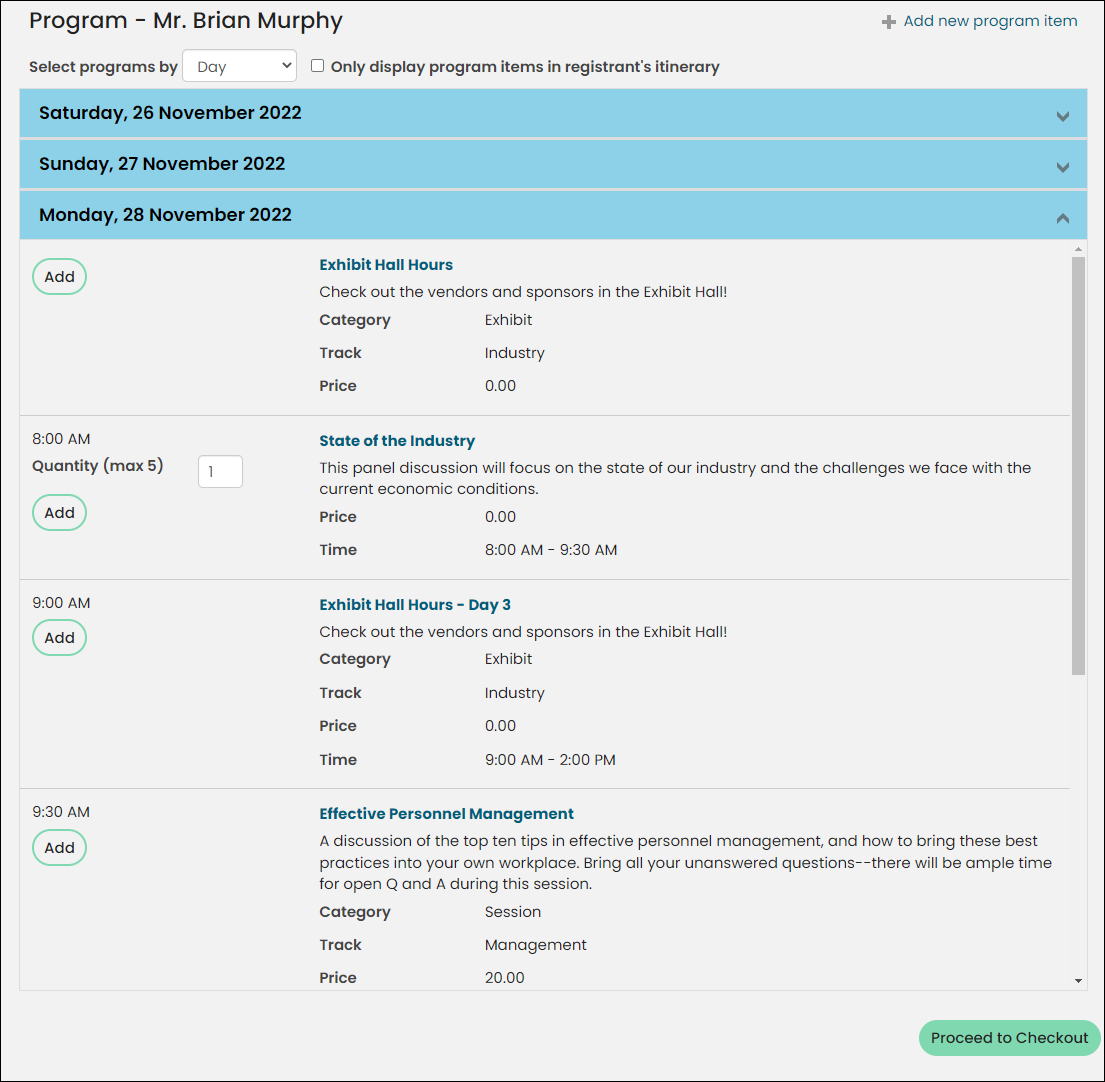Click the scrollbar up arrow
The image size is (1105, 1082).
[x=1078, y=249]
